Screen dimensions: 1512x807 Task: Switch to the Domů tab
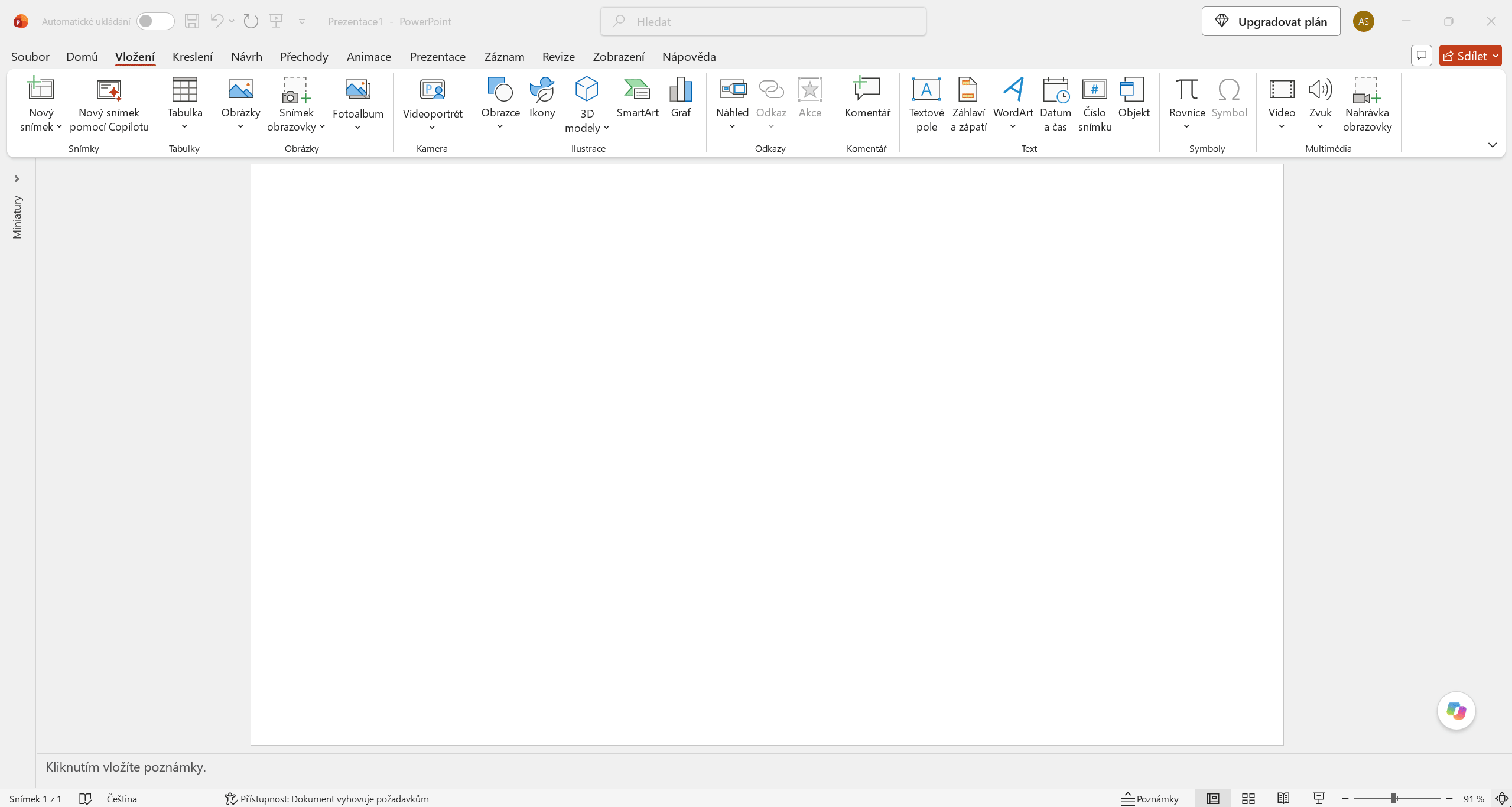point(82,56)
